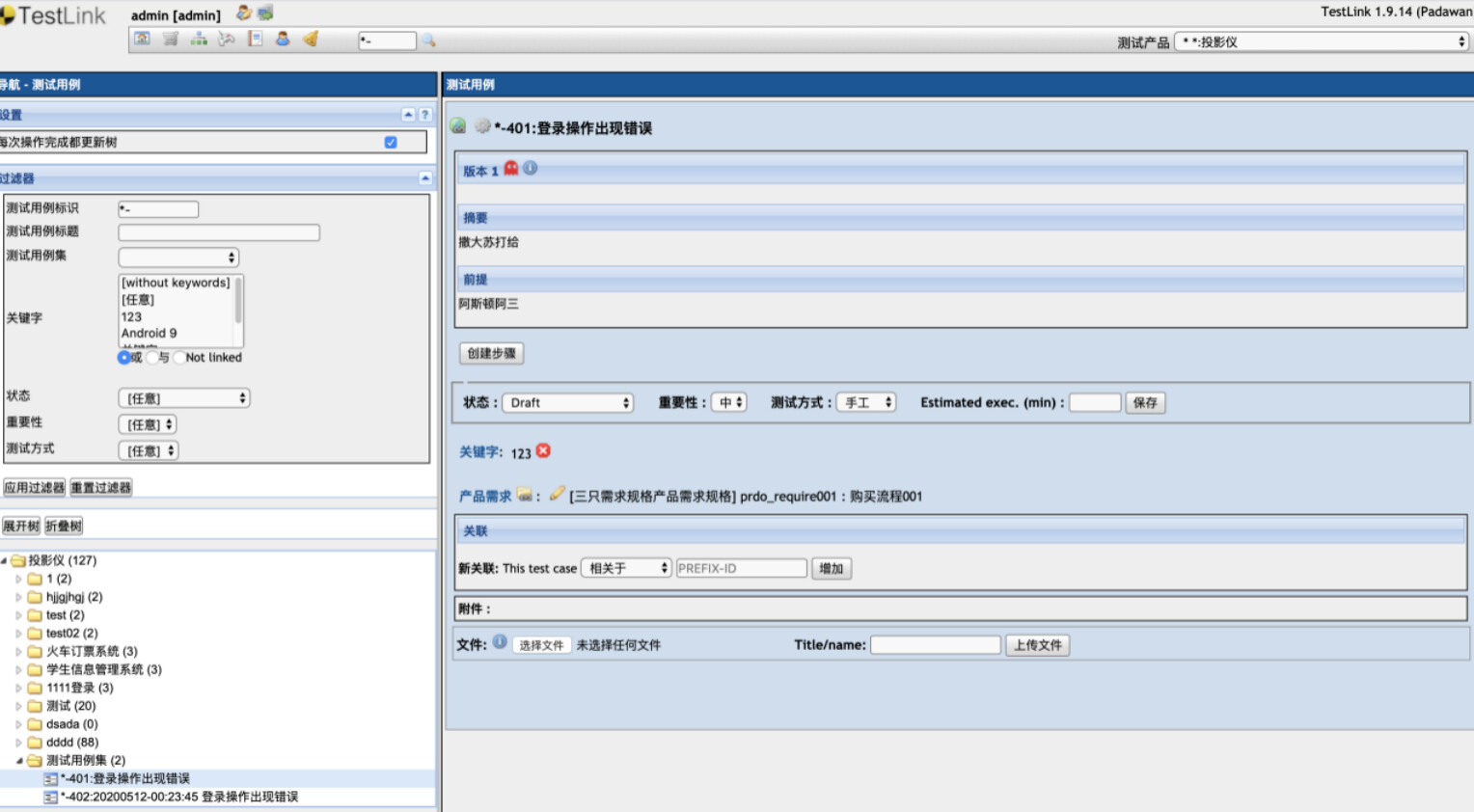Screen dimensions: 1474x812
Task: Select tree item *-401:登录操作出现错误
Action: click(125, 779)
